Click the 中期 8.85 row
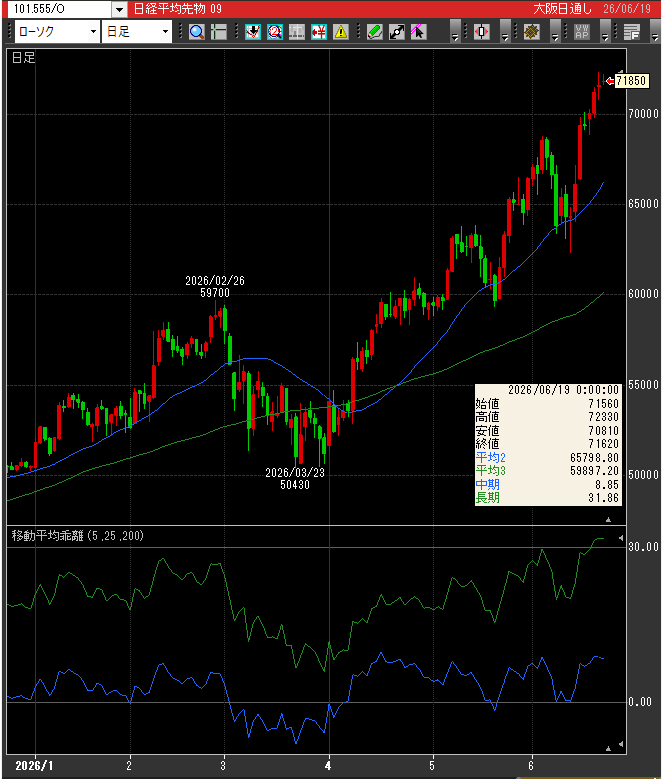This screenshot has width=662, height=779. pyautogui.click(x=547, y=484)
